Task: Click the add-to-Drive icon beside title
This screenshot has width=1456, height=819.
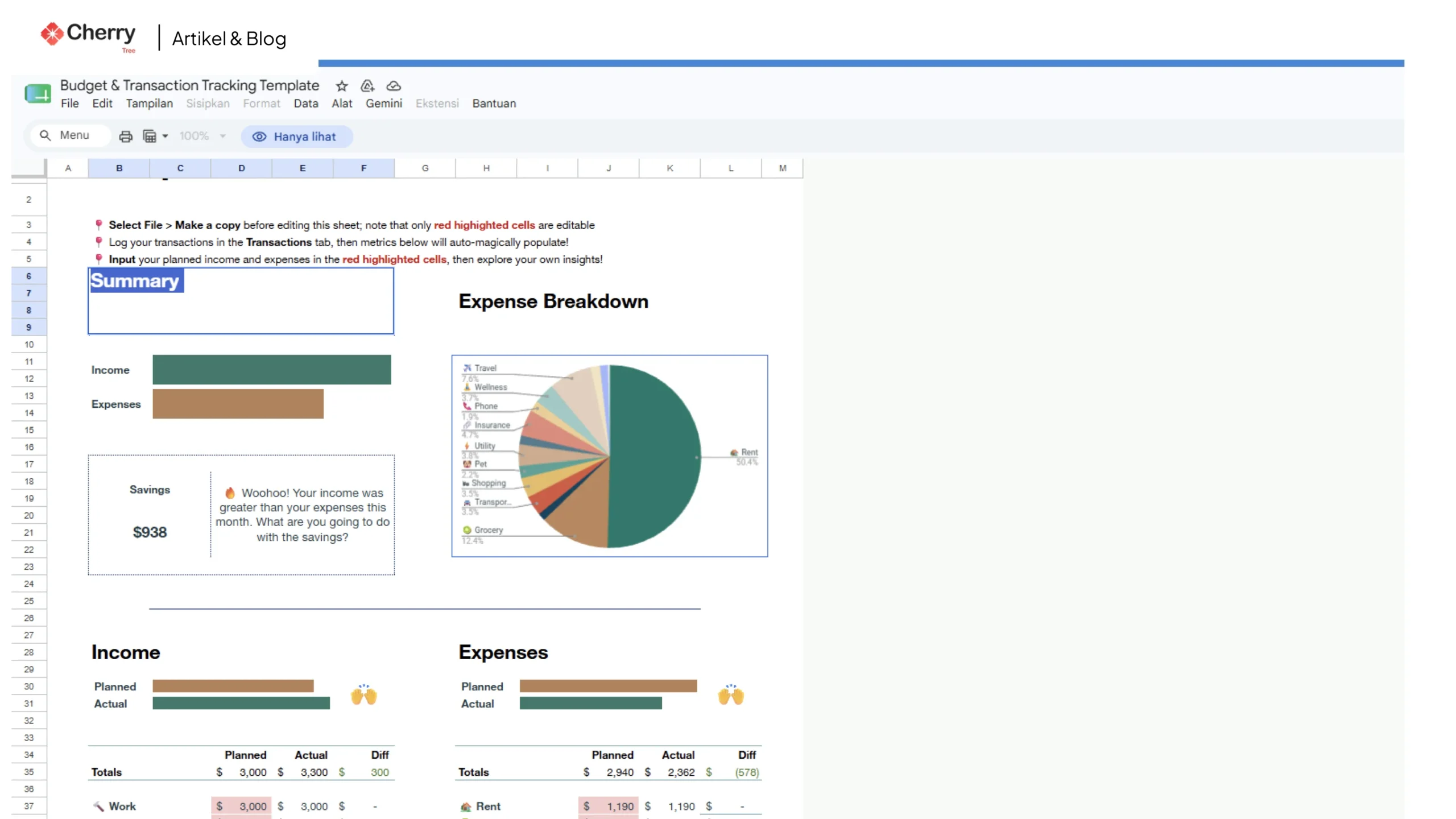Action: tap(367, 86)
